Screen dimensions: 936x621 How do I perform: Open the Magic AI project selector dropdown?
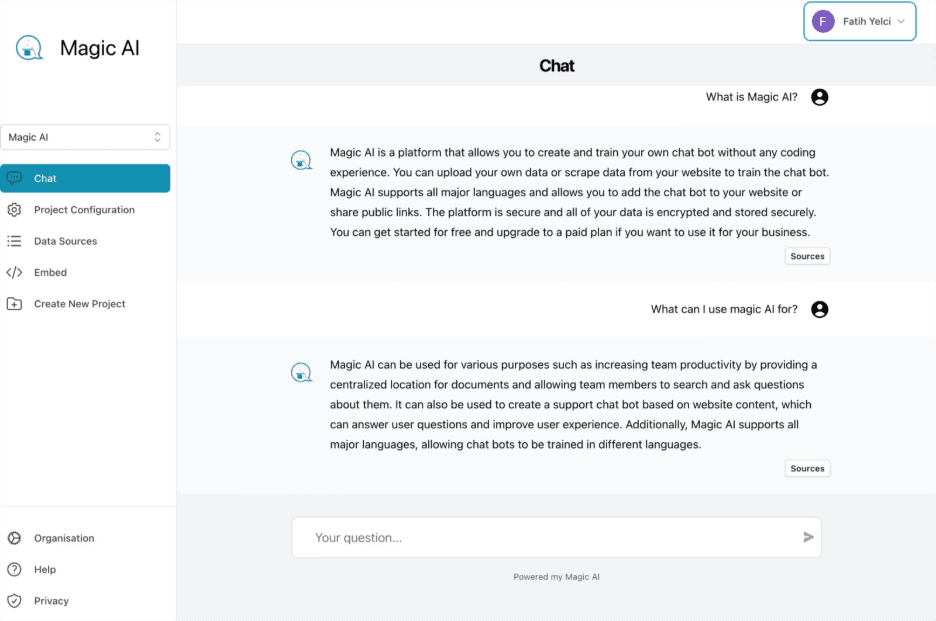[x=85, y=137]
